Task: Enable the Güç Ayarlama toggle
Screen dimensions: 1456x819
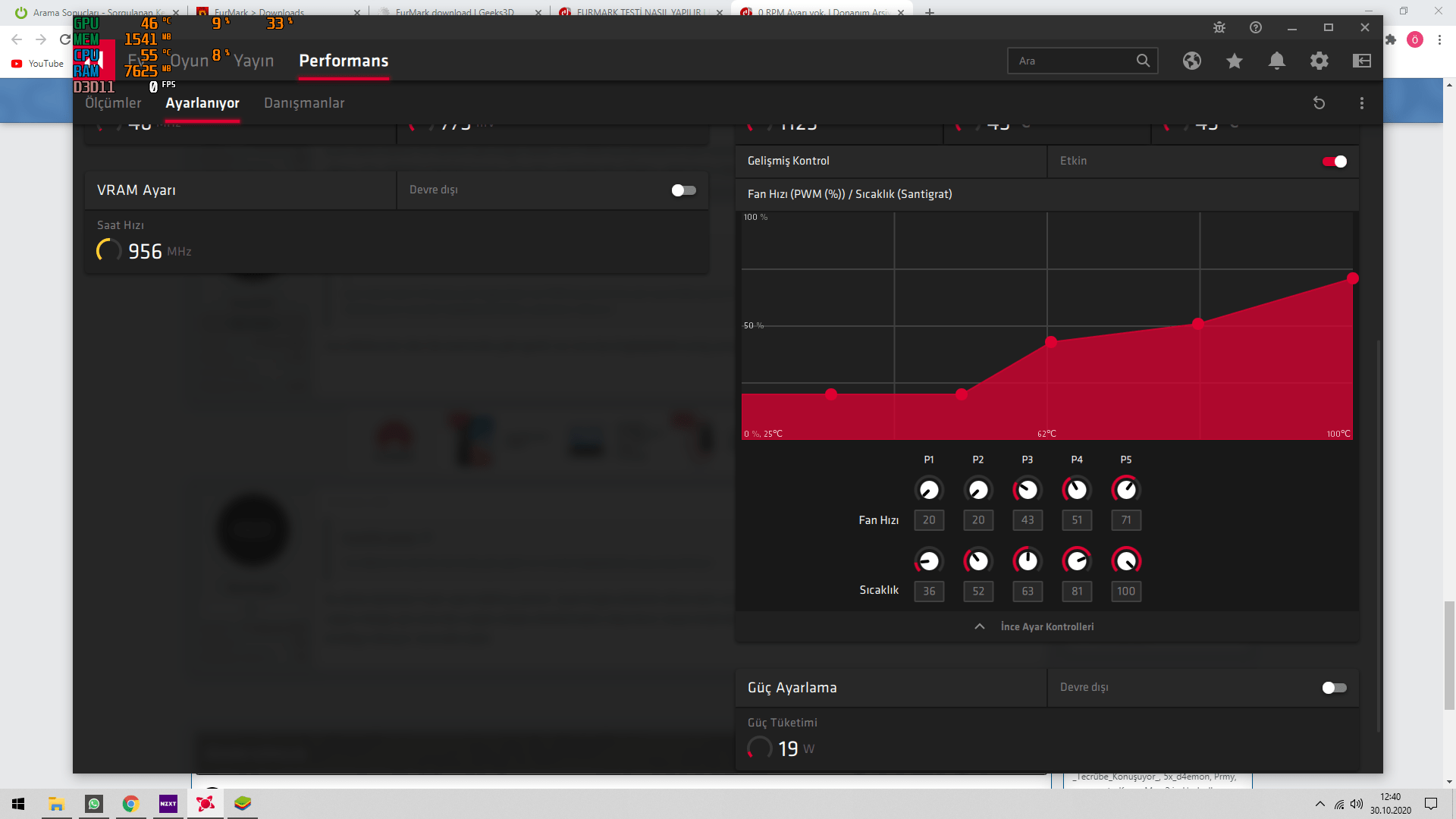Action: point(1334,688)
